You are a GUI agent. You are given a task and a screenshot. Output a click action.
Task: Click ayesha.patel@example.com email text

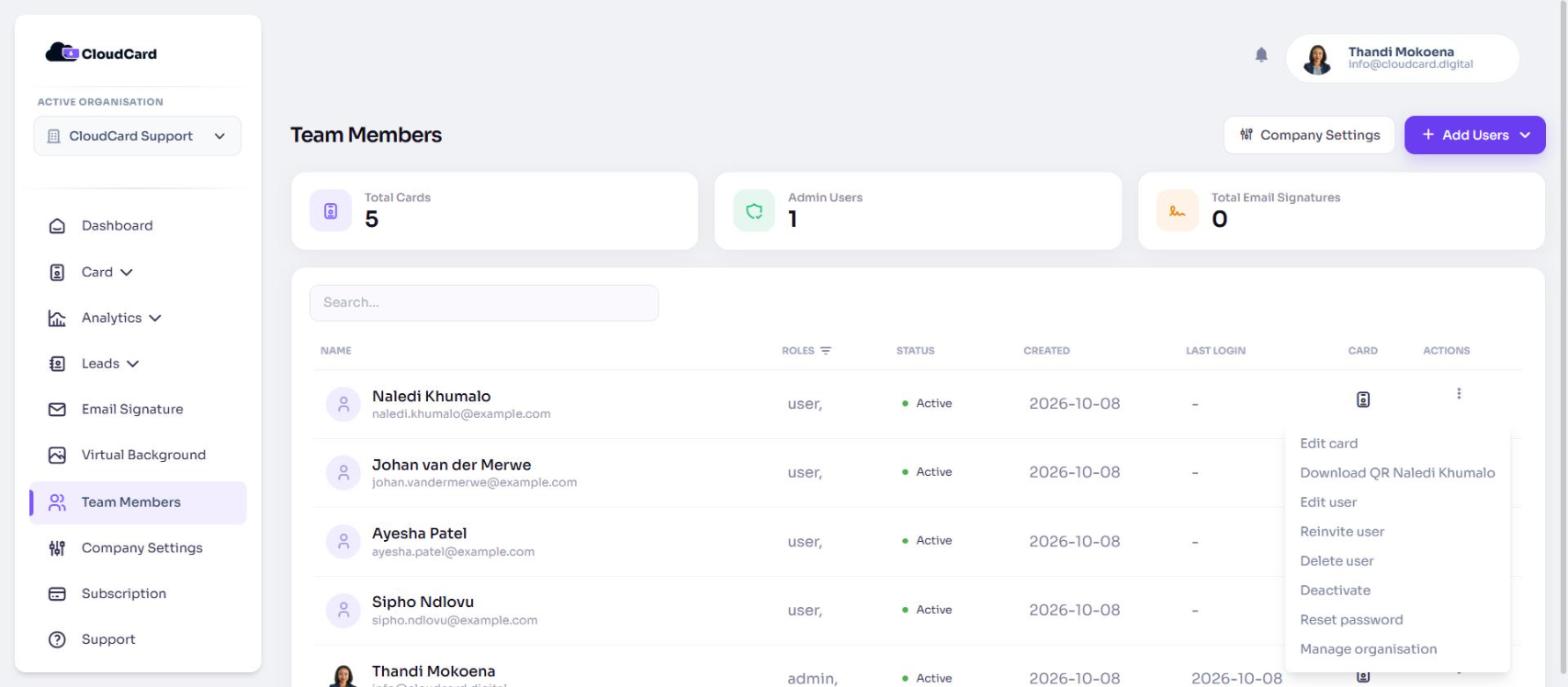pyautogui.click(x=453, y=552)
